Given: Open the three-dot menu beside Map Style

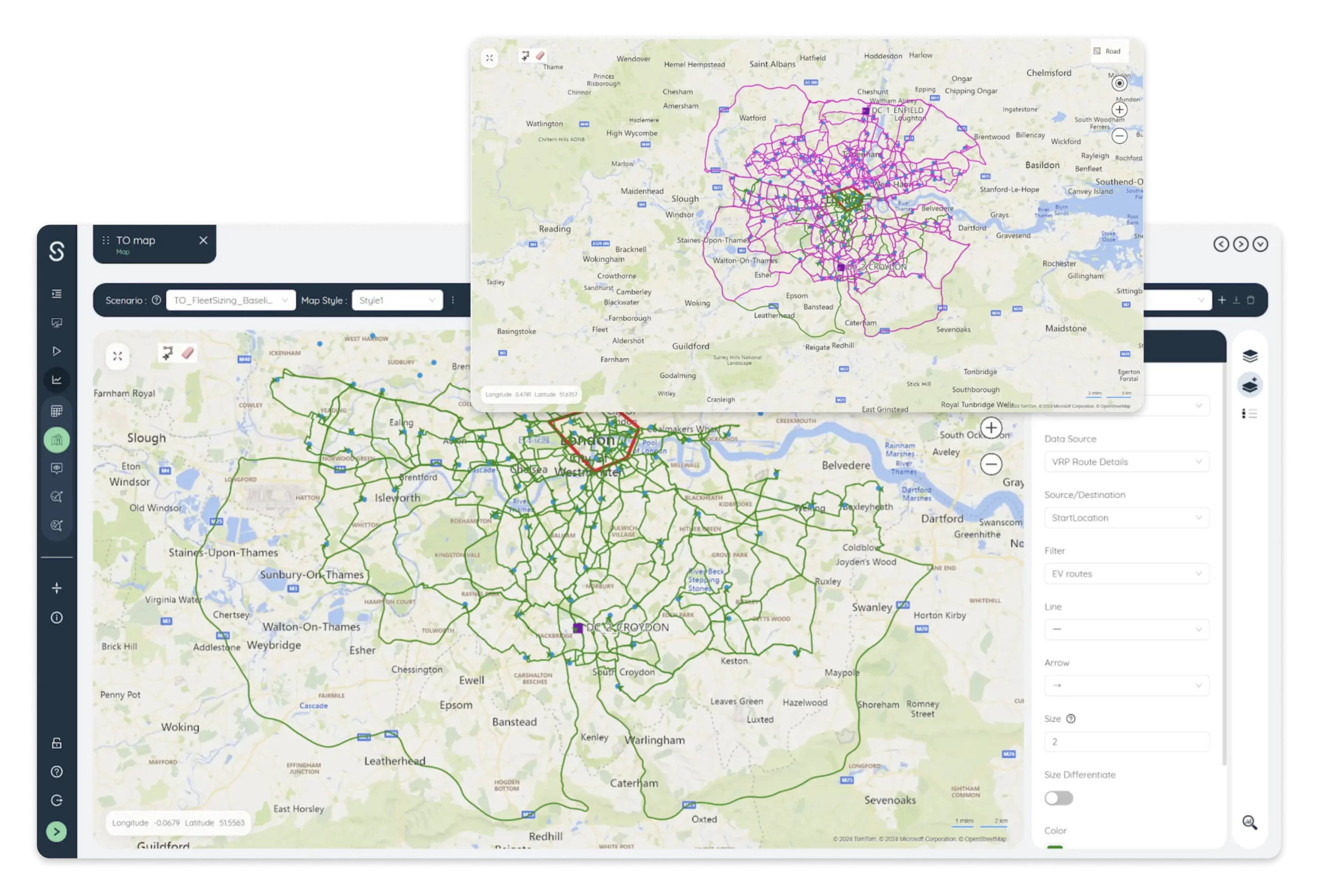Looking at the screenshot, I should point(453,300).
